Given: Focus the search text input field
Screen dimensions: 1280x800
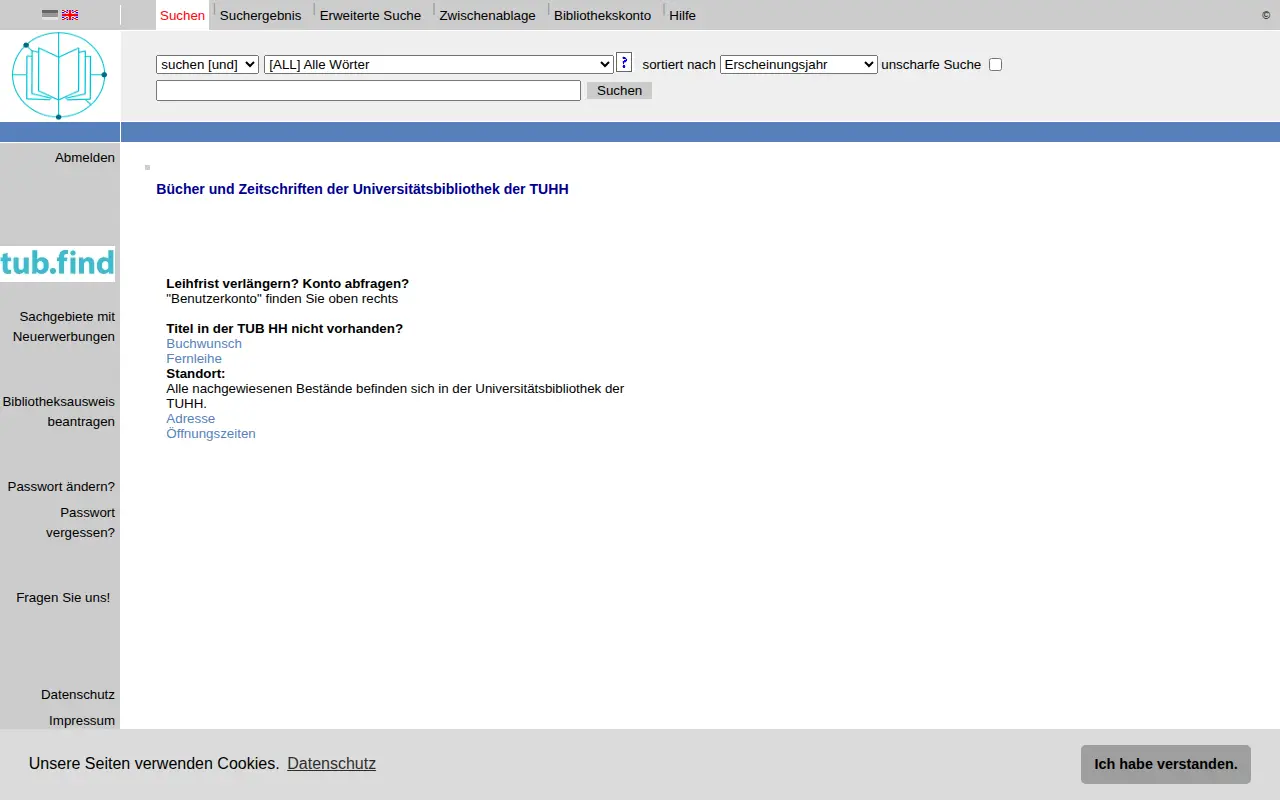Looking at the screenshot, I should click(x=368, y=90).
